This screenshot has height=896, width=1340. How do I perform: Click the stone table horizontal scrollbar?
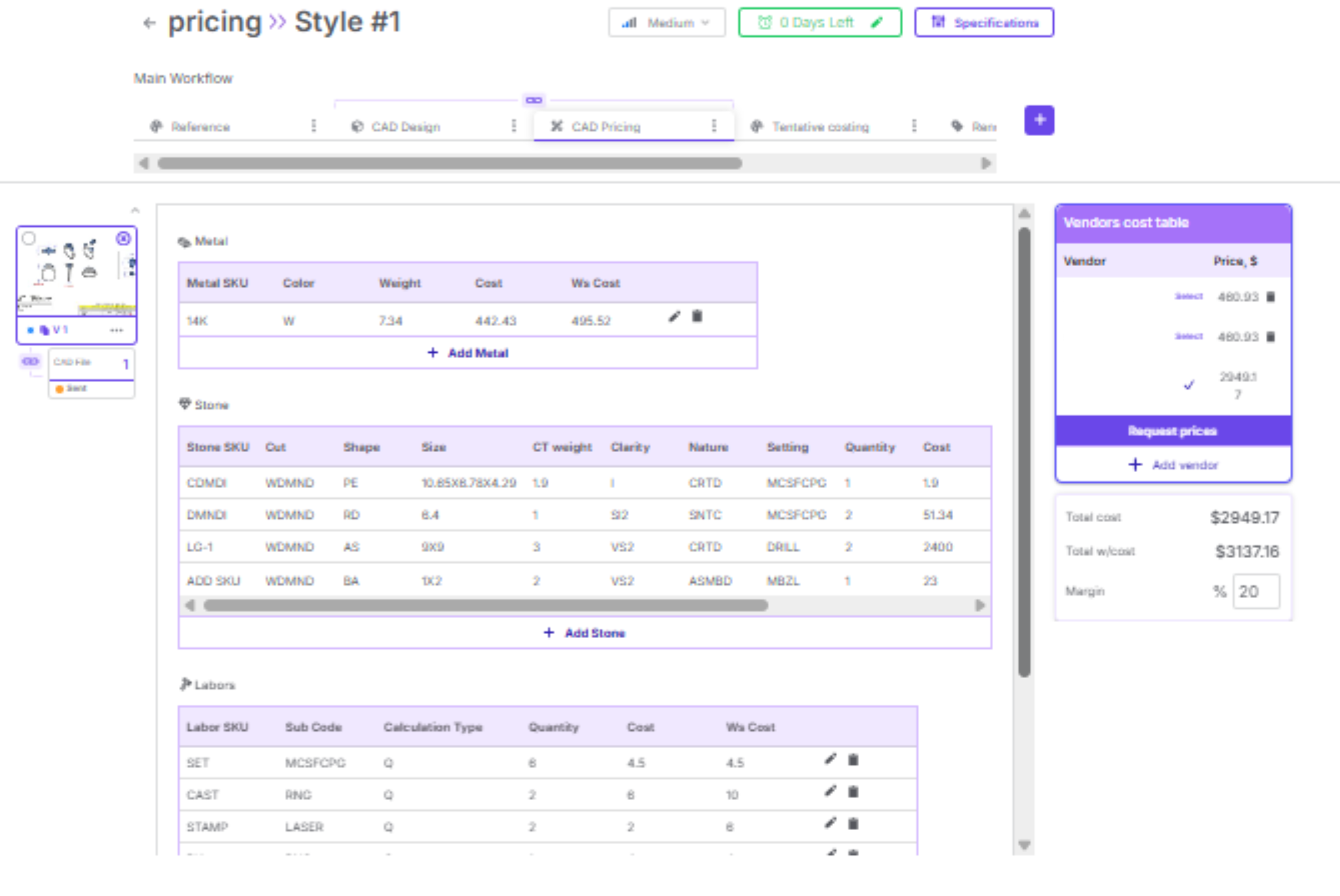pyautogui.click(x=485, y=605)
